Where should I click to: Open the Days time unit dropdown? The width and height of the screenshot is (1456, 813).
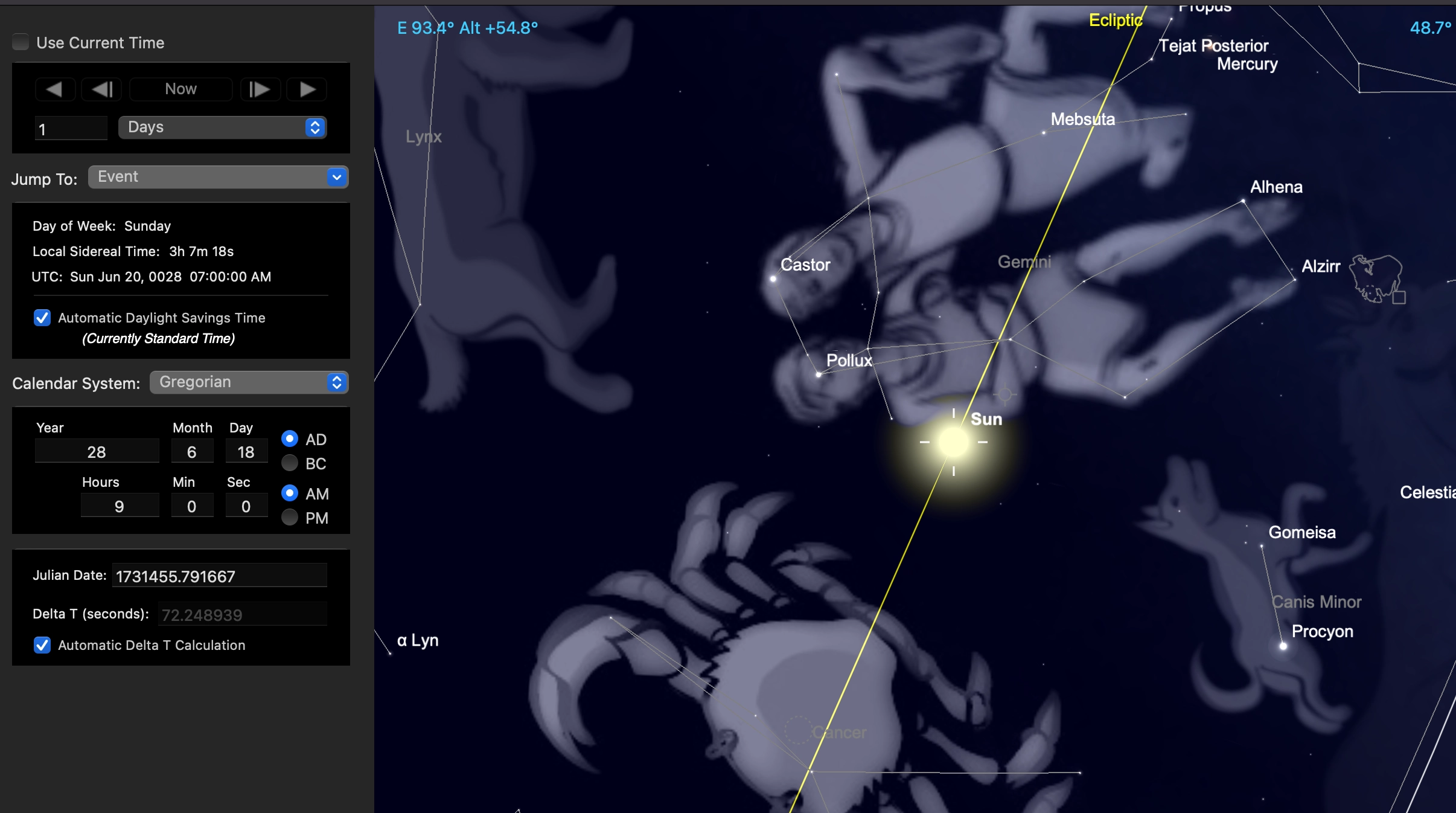click(x=222, y=127)
